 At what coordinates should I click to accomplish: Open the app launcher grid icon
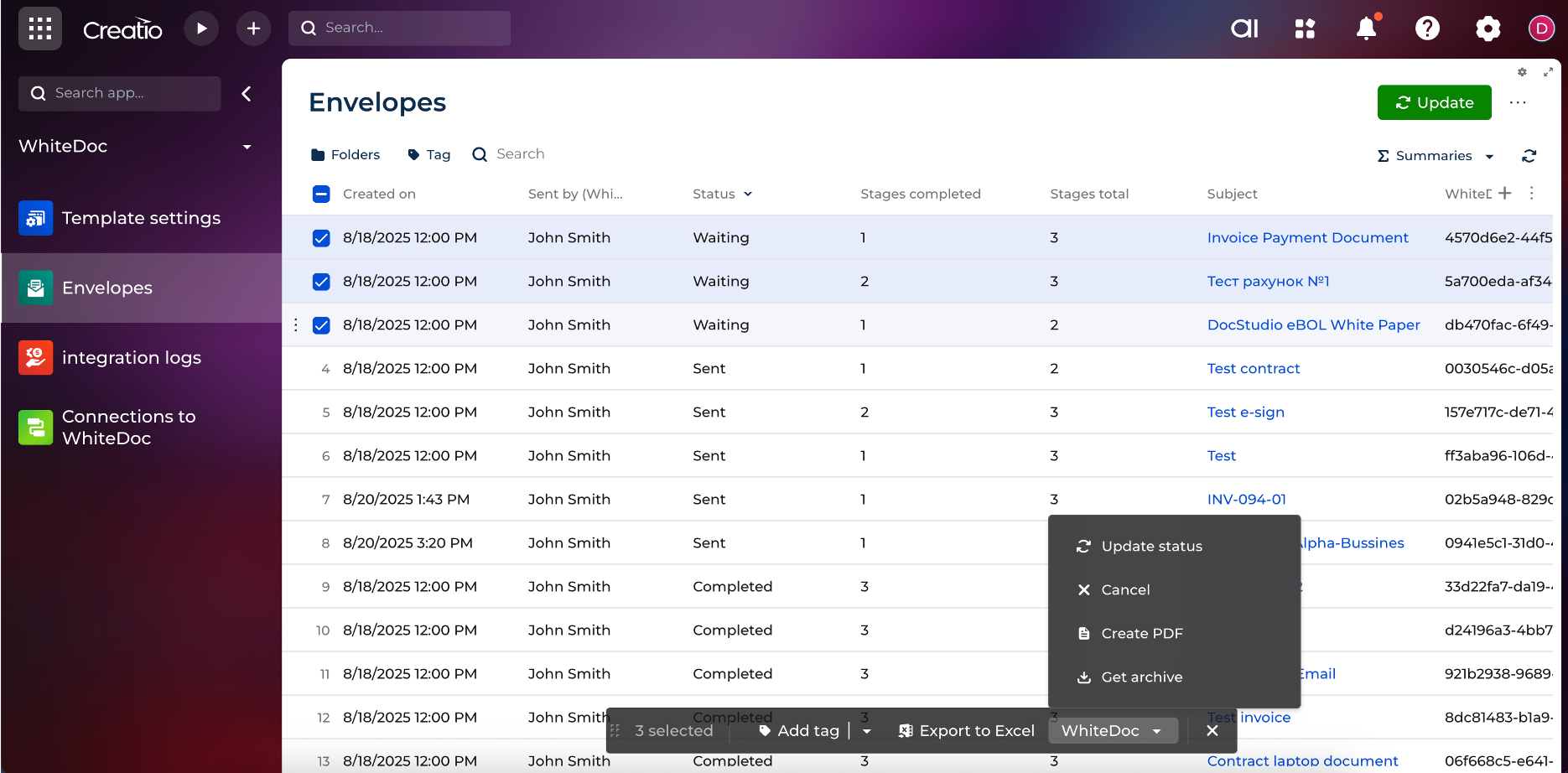(40, 29)
